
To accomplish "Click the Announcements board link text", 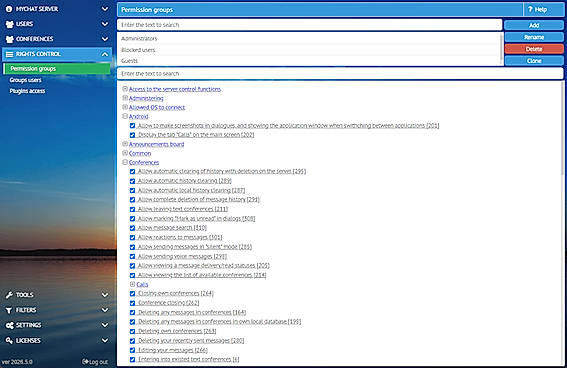I will (x=156, y=144).
